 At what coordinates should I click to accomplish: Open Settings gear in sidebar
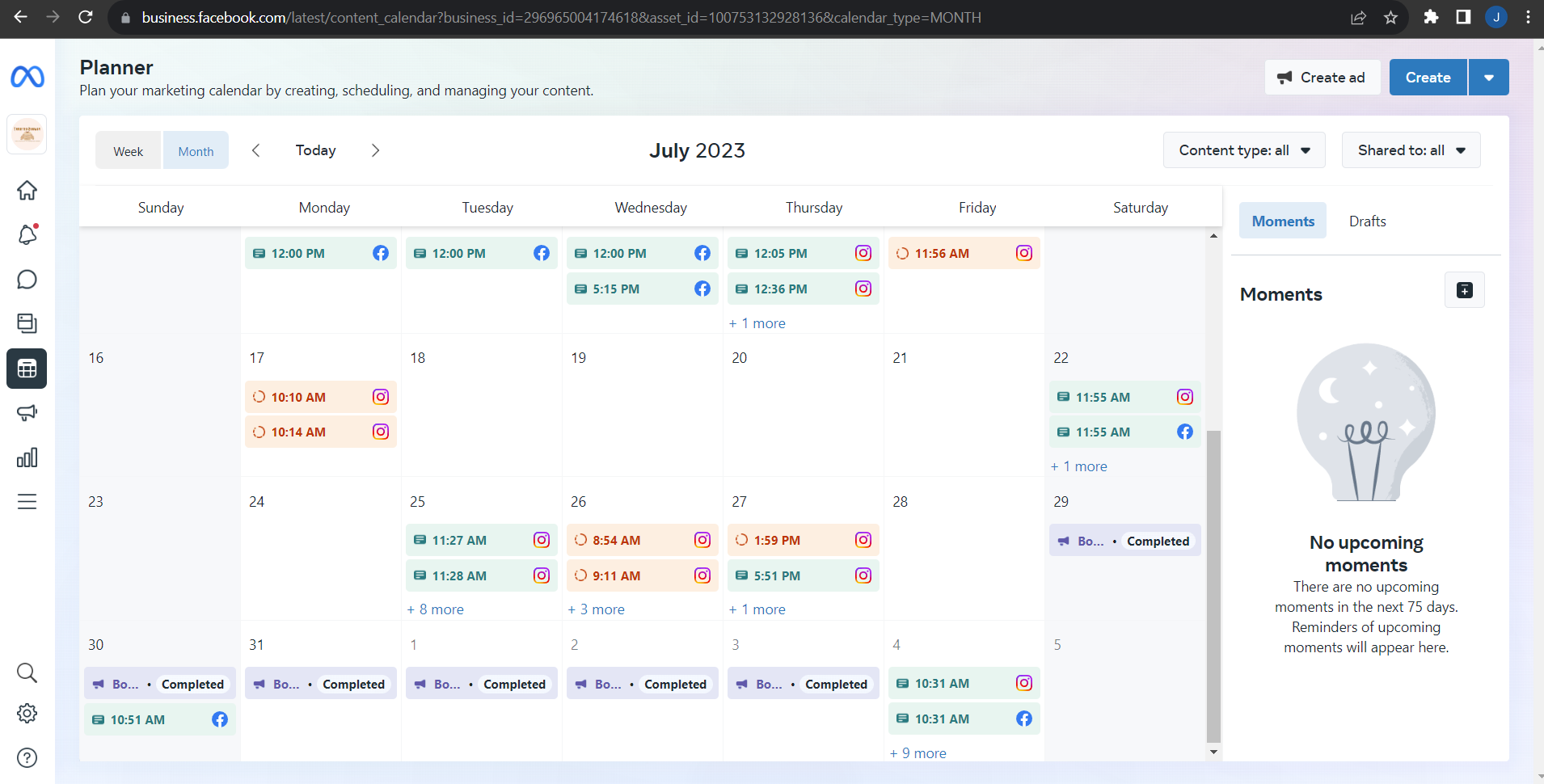click(27, 714)
